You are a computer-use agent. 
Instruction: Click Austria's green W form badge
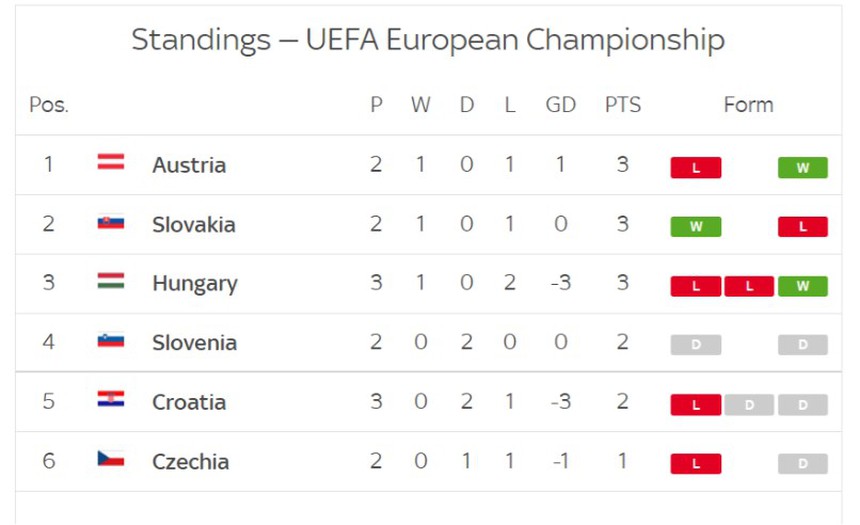pyautogui.click(x=802, y=168)
